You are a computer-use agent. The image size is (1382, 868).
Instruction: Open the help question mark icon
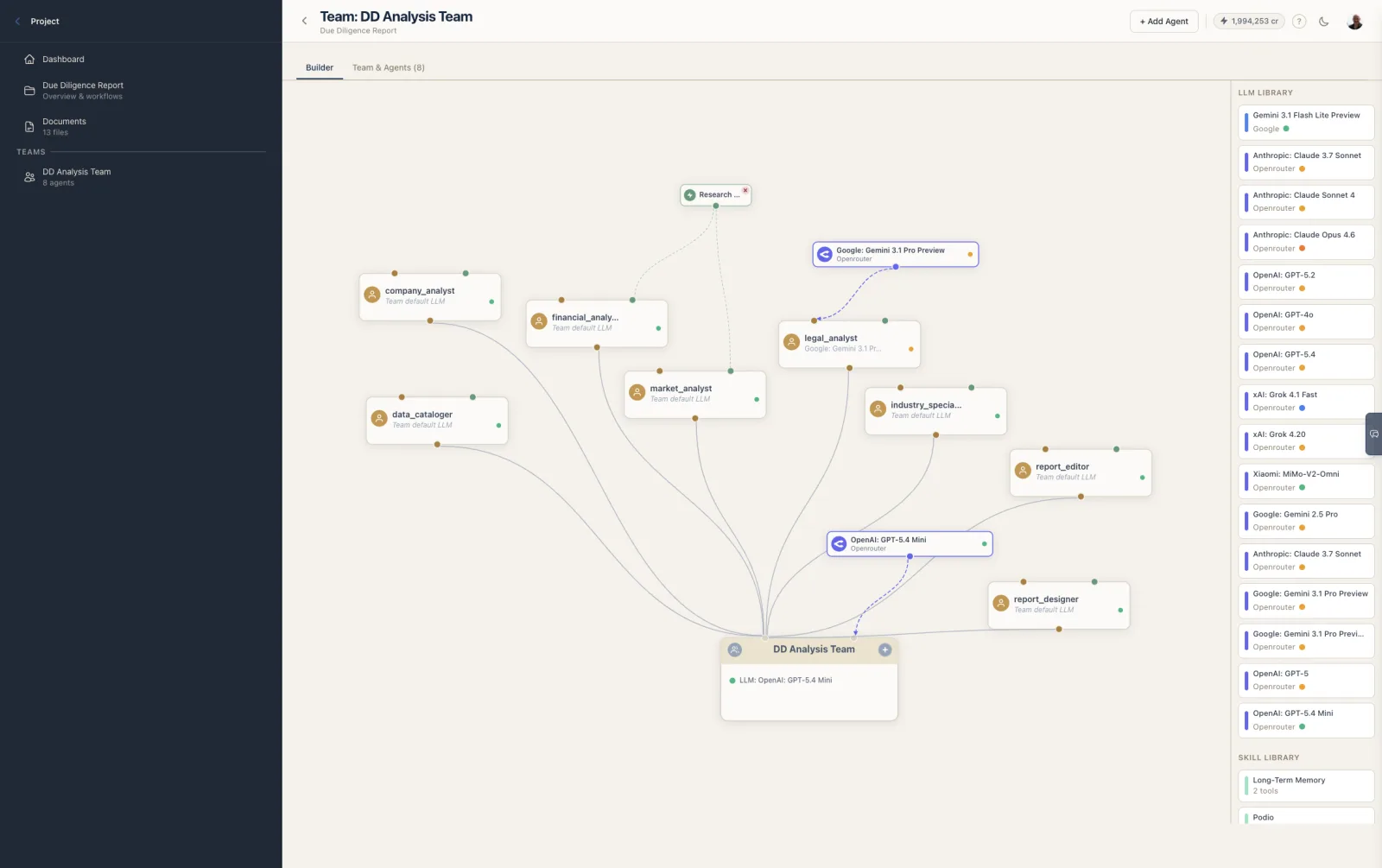pyautogui.click(x=1299, y=22)
